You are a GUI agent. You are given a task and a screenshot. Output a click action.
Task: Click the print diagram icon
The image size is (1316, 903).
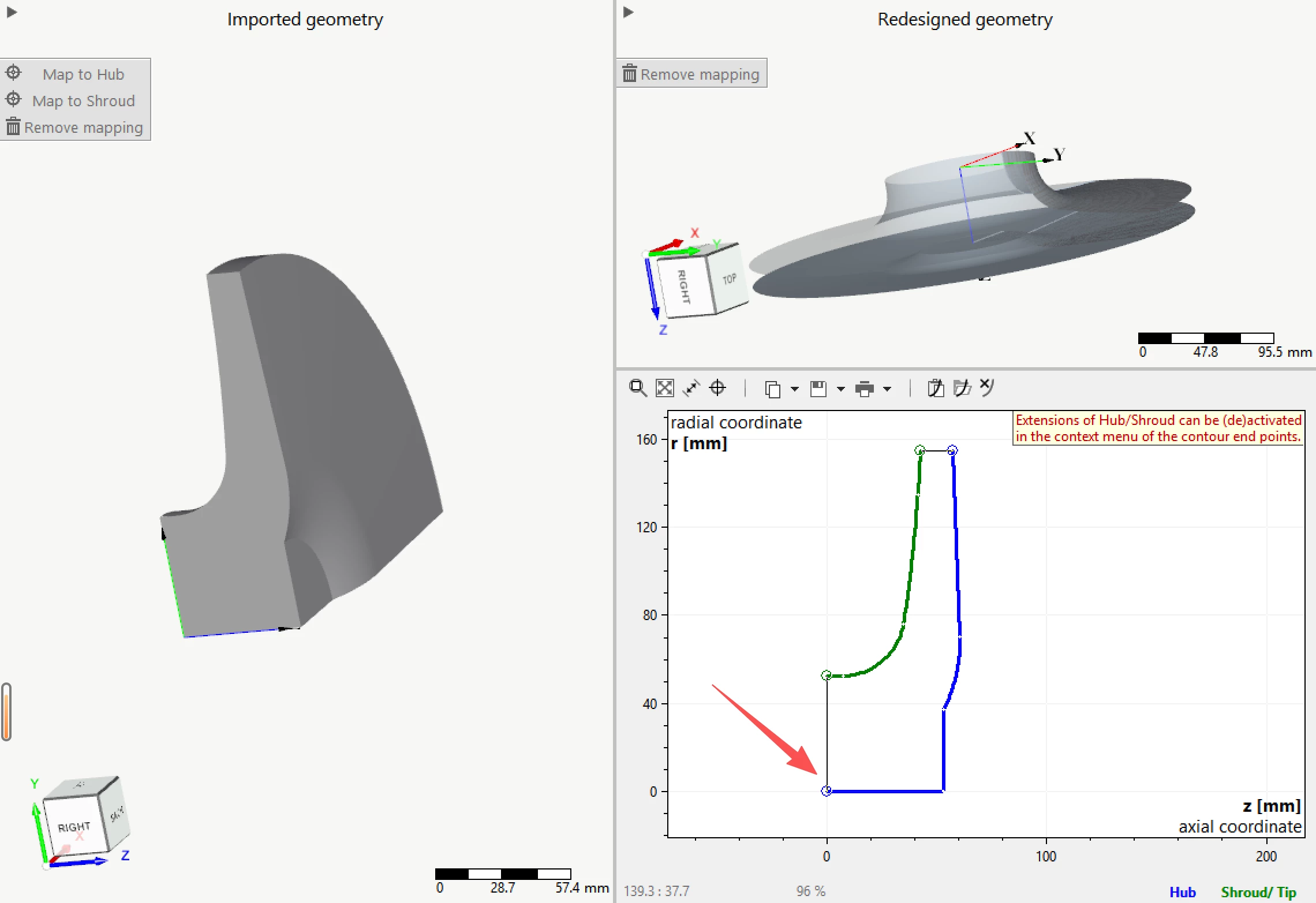(864, 389)
